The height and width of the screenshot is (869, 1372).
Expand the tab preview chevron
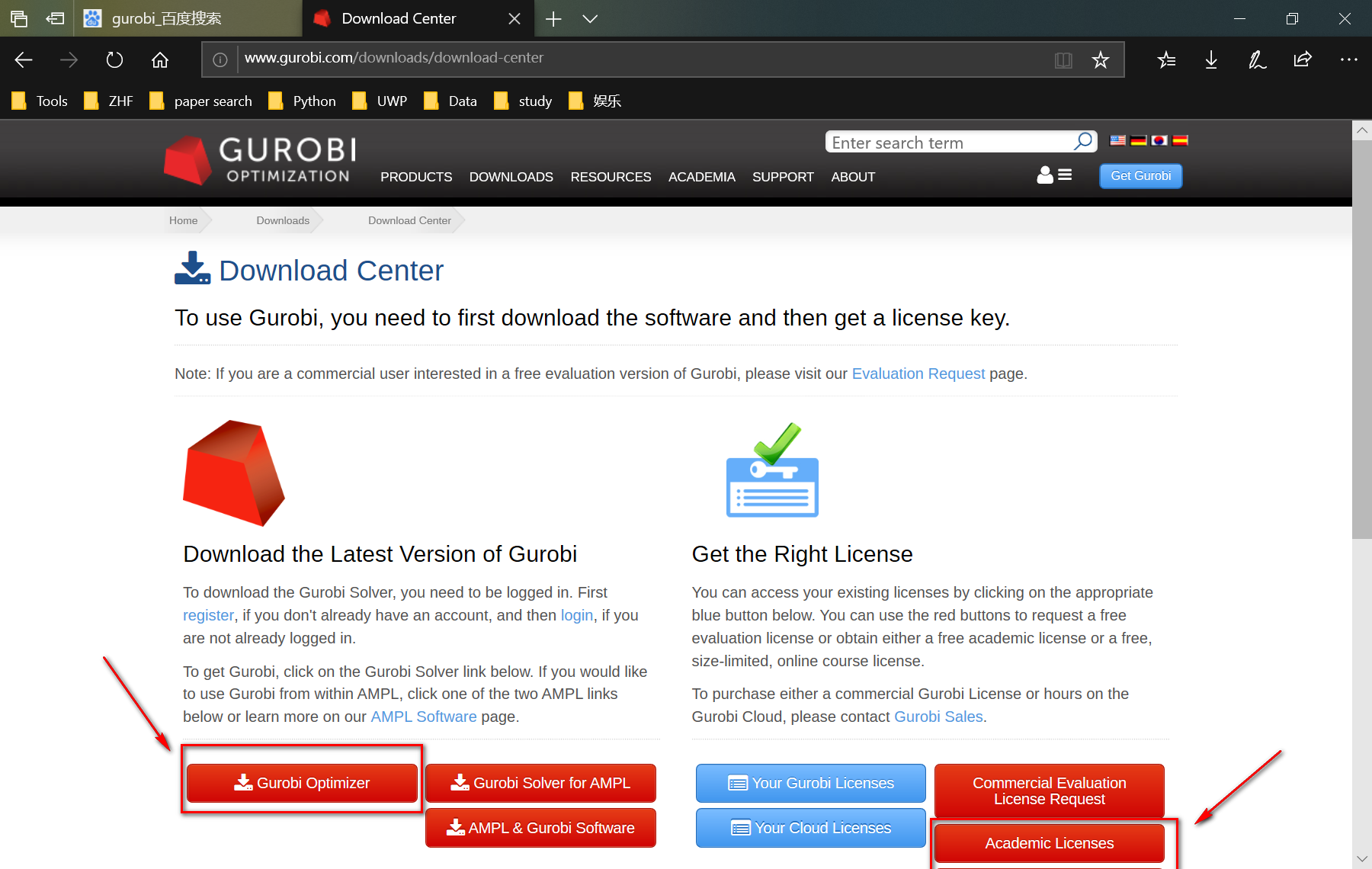[590, 18]
